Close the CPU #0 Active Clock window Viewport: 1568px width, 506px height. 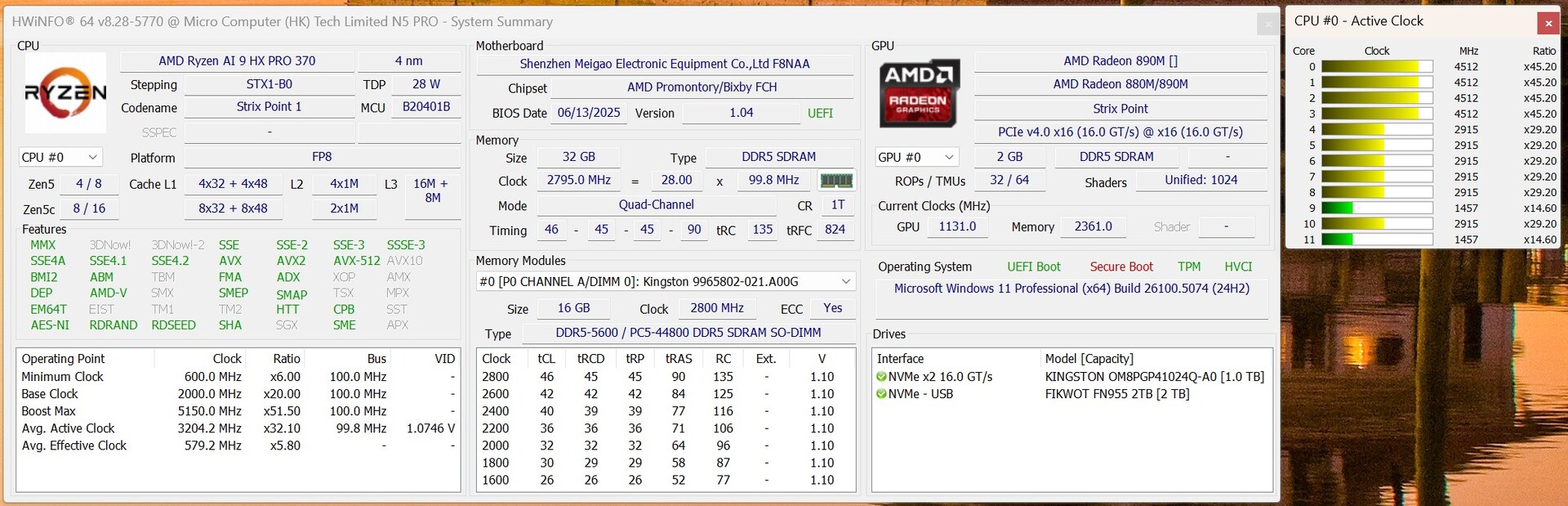[1548, 23]
